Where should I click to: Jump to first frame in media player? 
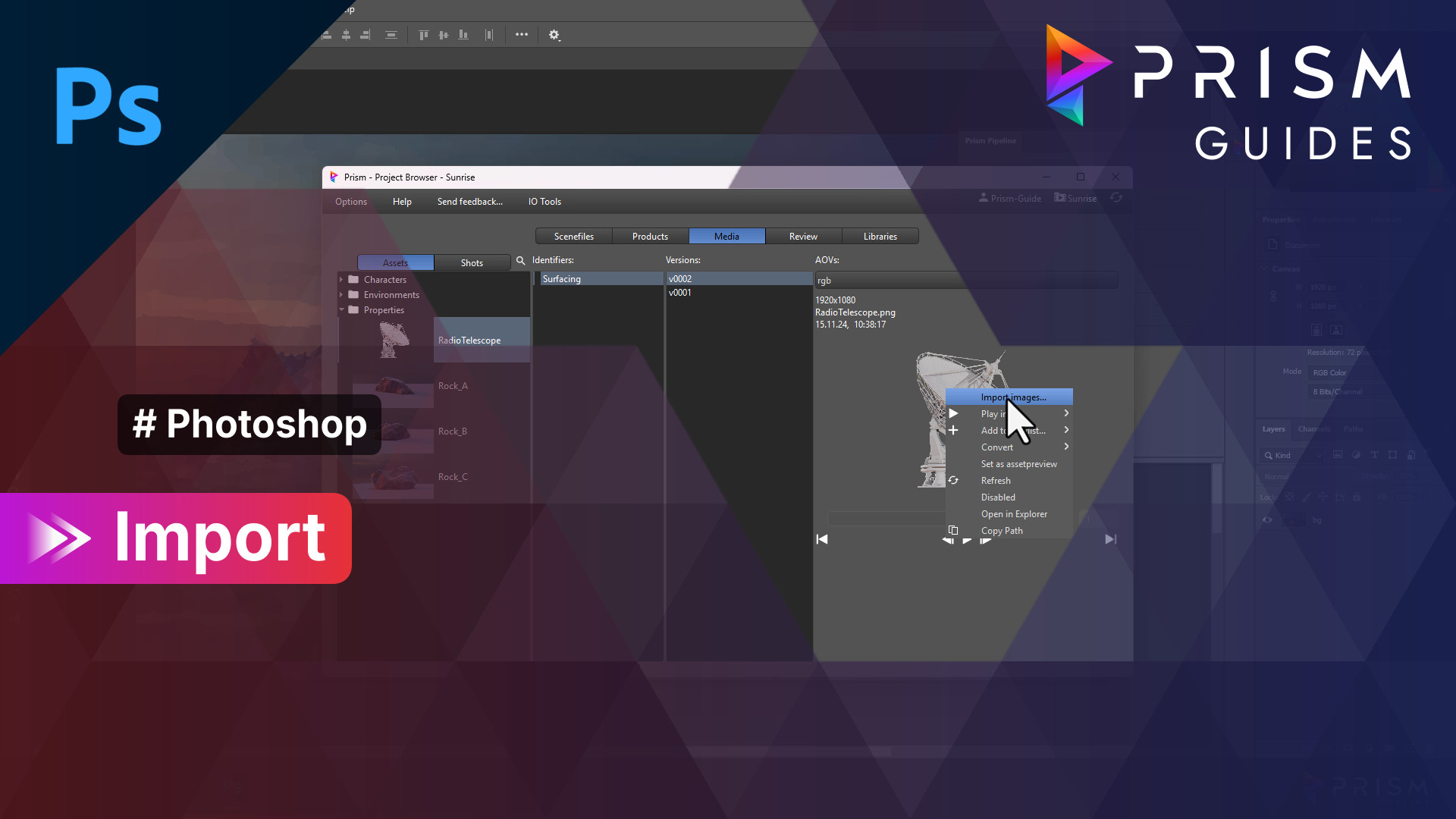[822, 539]
